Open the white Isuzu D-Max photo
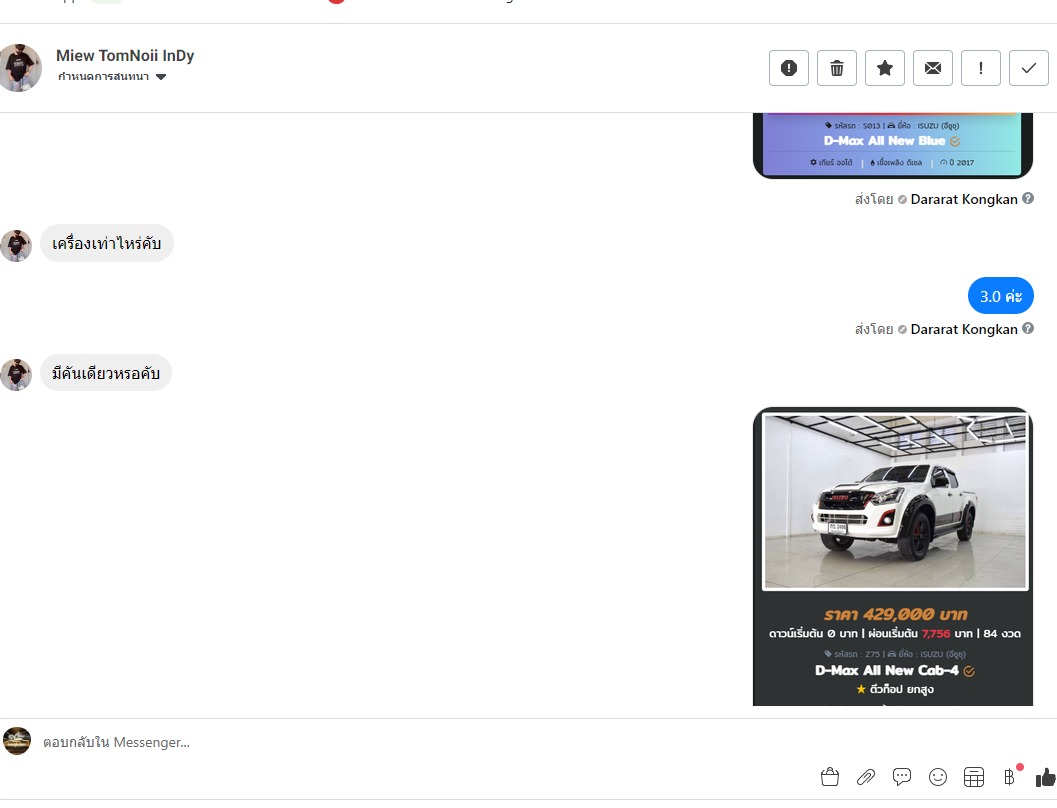The image size is (1057, 808). pos(895,502)
